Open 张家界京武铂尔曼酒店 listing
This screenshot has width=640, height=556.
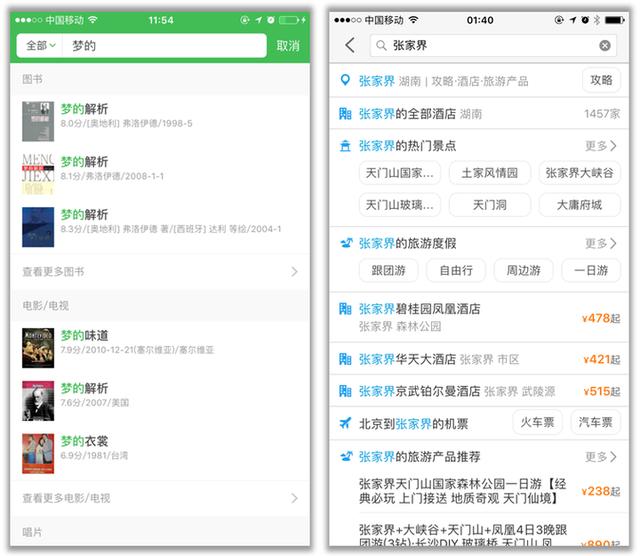(x=479, y=391)
